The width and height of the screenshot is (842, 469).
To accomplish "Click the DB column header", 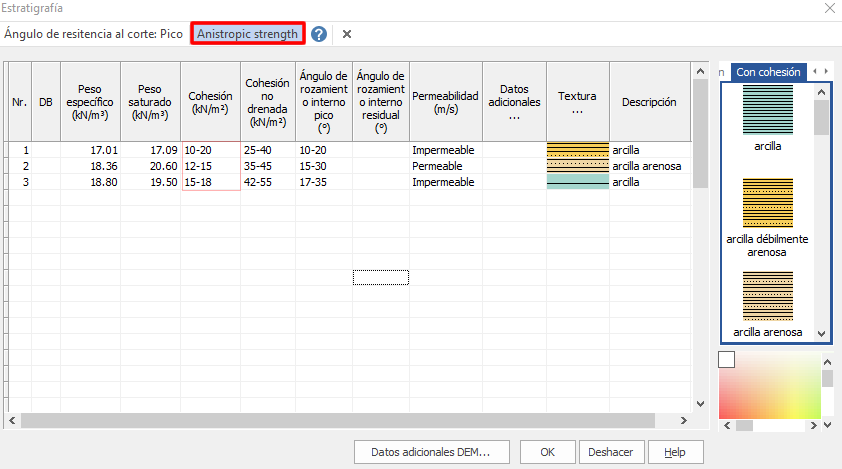I will [46, 102].
